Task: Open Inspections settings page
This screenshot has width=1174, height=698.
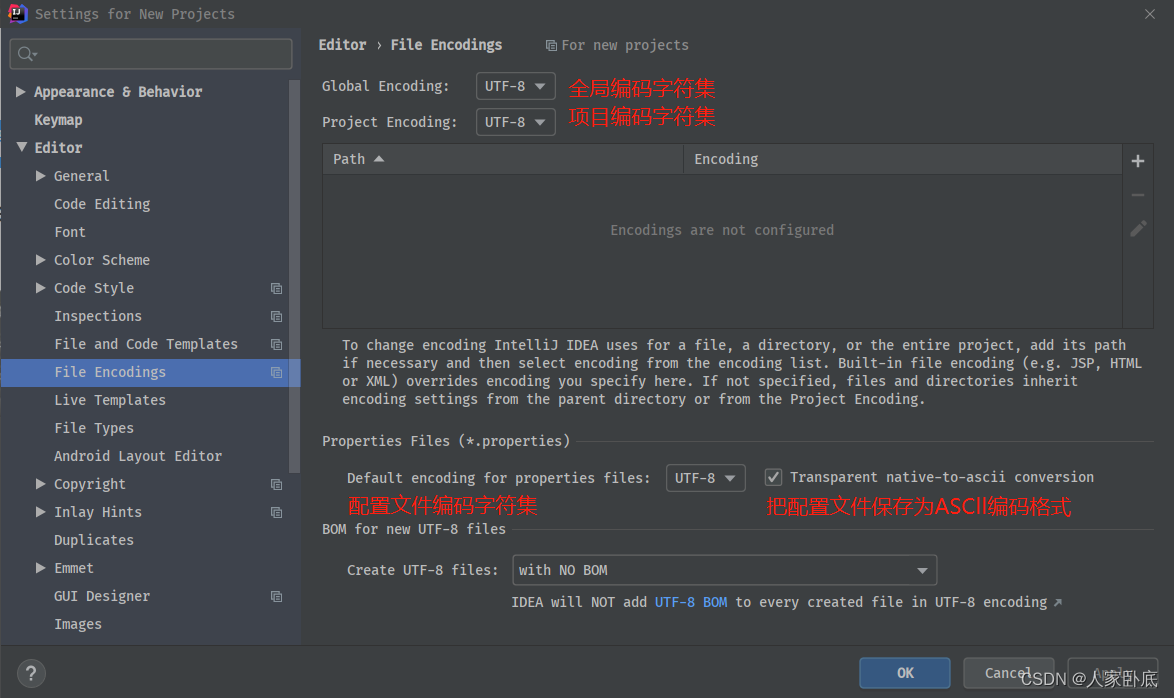Action: point(98,316)
